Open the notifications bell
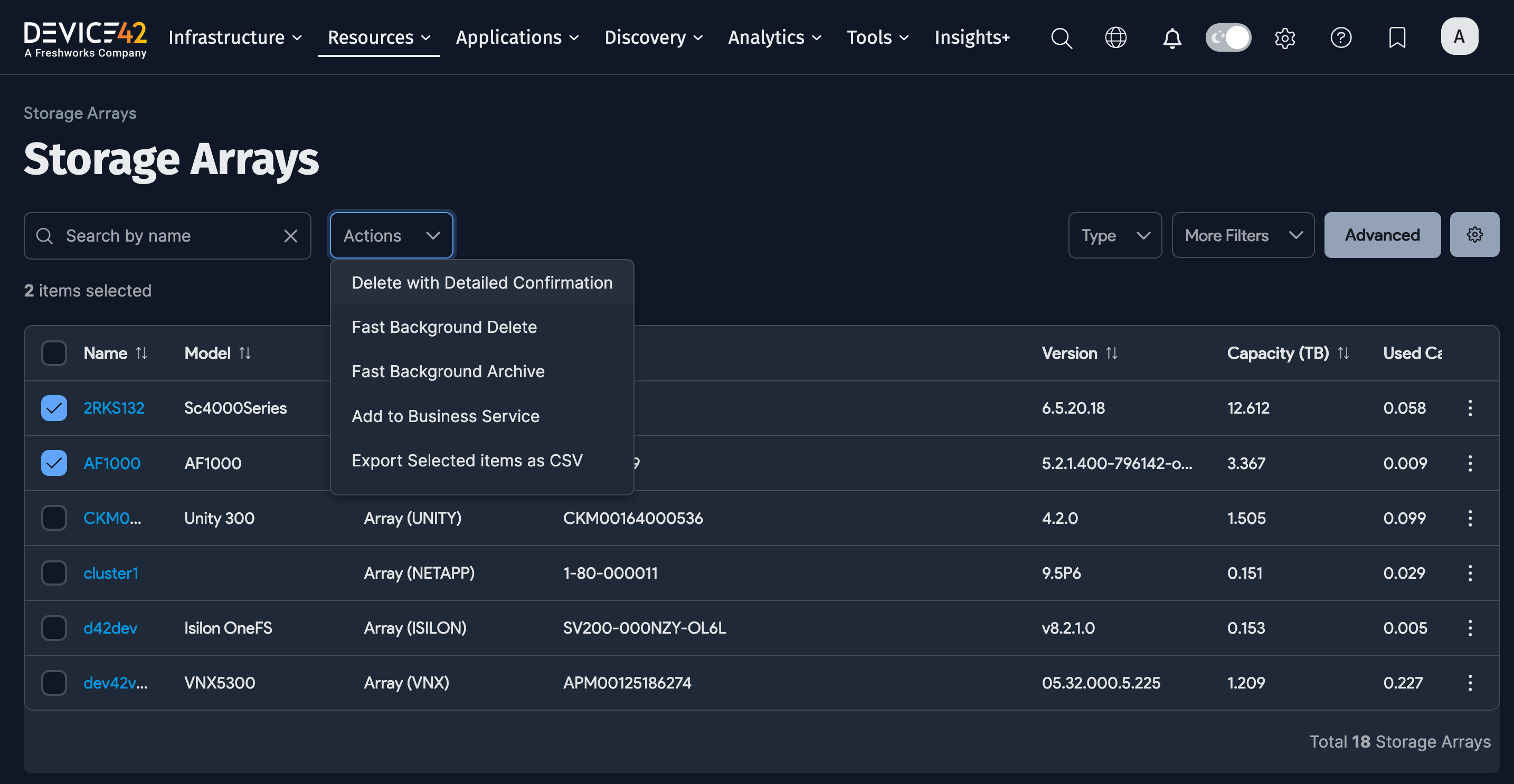This screenshot has width=1514, height=784. [1171, 37]
